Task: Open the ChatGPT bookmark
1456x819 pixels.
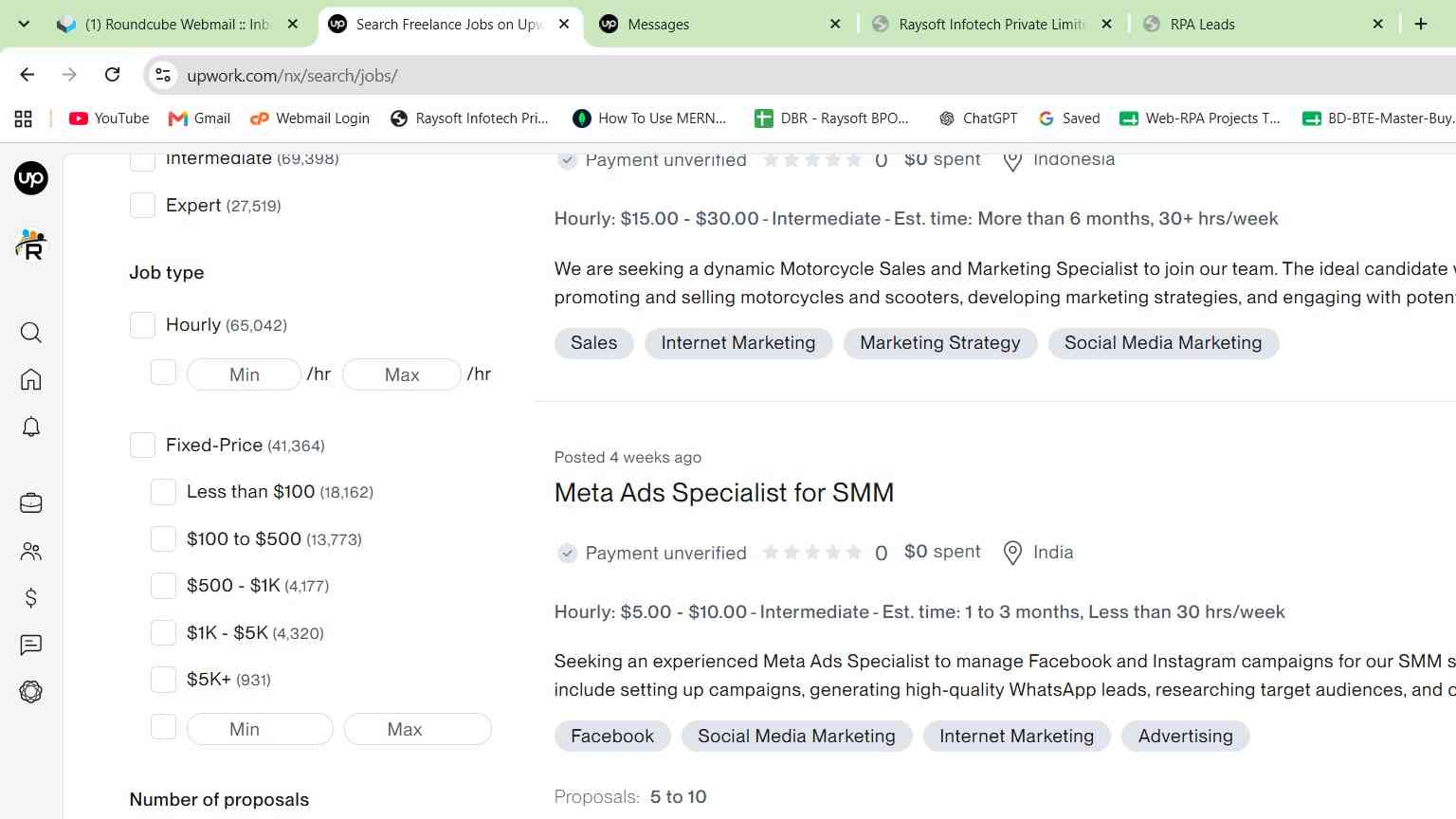Action: [978, 118]
